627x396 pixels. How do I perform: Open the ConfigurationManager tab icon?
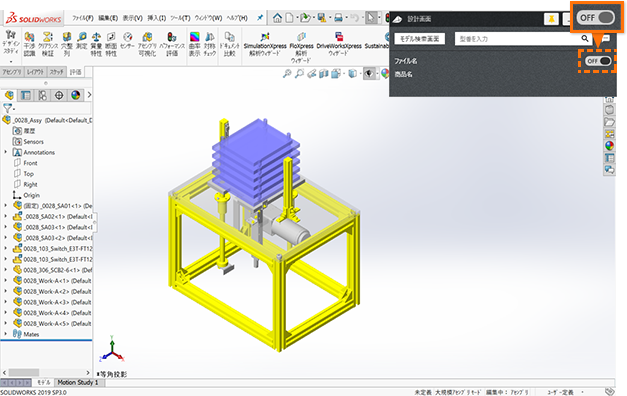coord(42,95)
